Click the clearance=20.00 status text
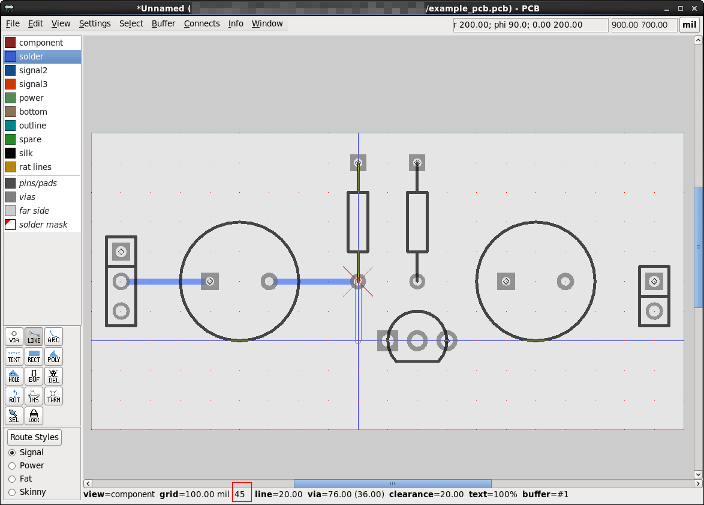The image size is (704, 505). [x=426, y=494]
